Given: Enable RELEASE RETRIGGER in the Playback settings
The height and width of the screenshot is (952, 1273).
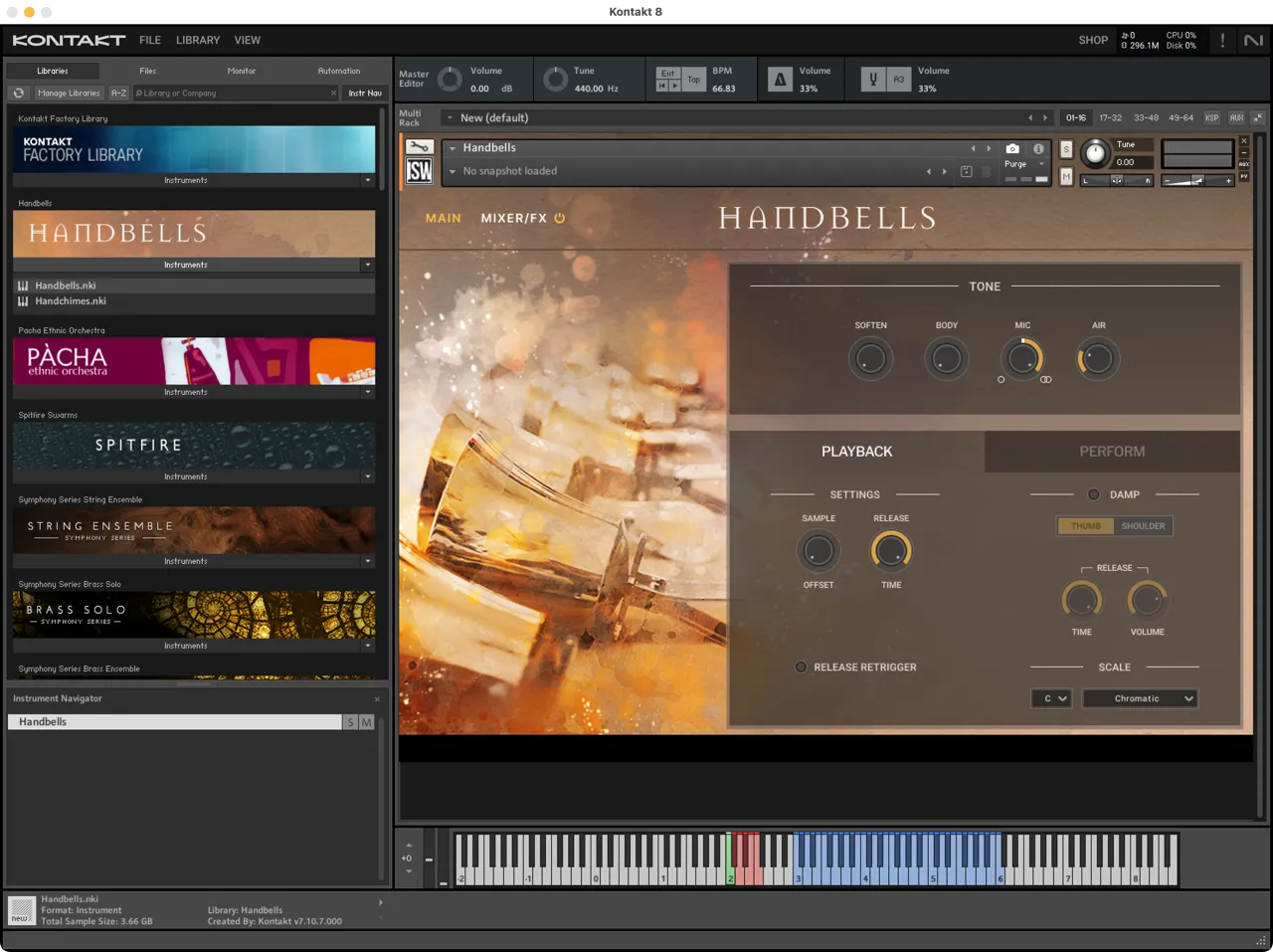Looking at the screenshot, I should coord(801,666).
